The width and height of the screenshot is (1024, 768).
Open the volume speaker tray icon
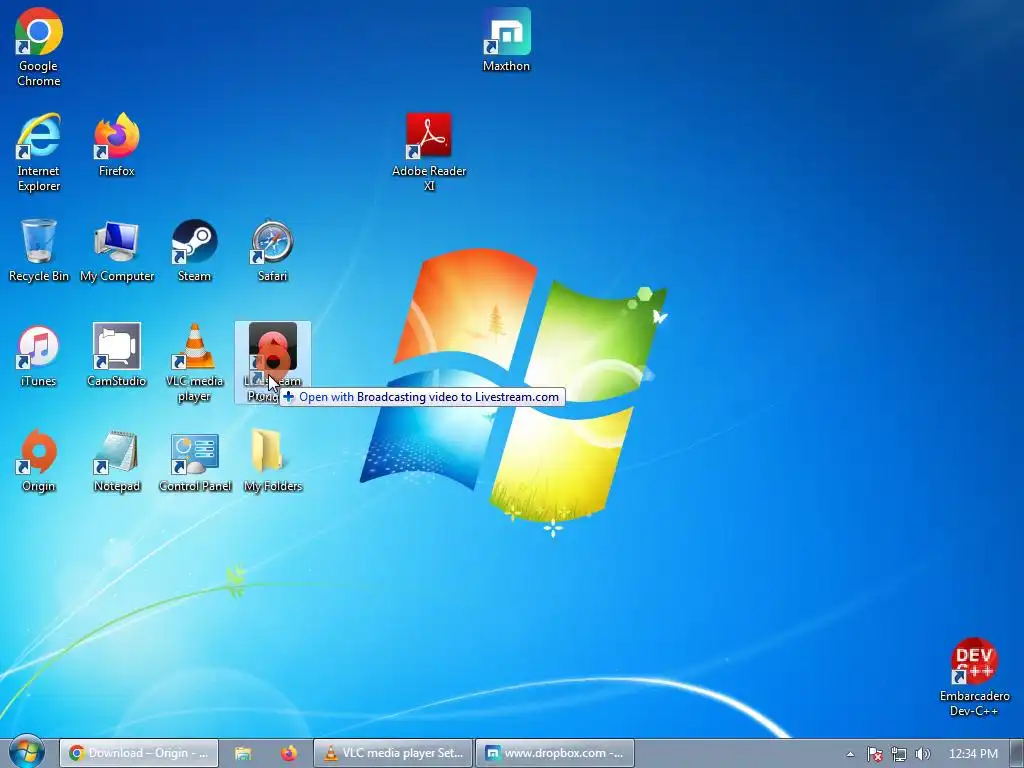point(922,754)
